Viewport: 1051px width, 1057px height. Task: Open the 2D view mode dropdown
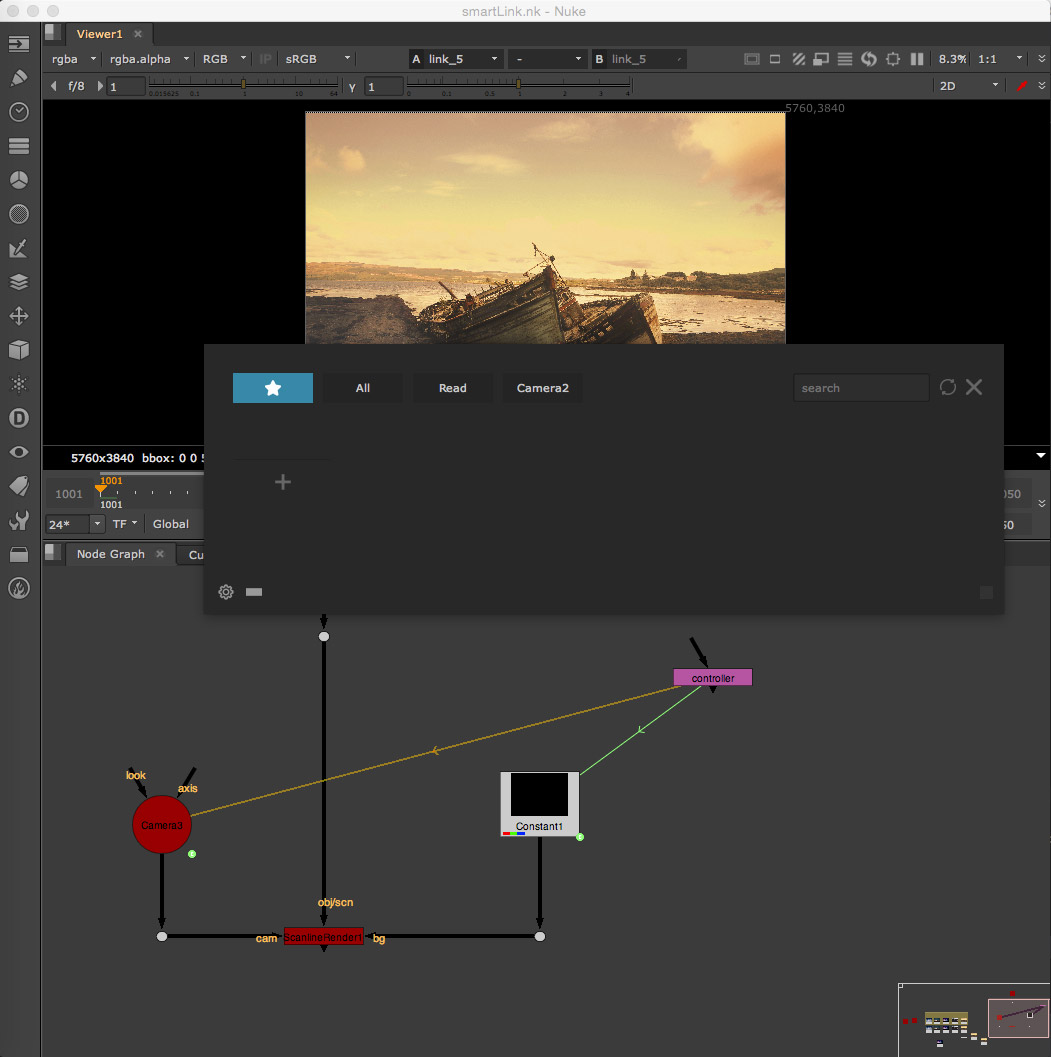pyautogui.click(x=968, y=86)
